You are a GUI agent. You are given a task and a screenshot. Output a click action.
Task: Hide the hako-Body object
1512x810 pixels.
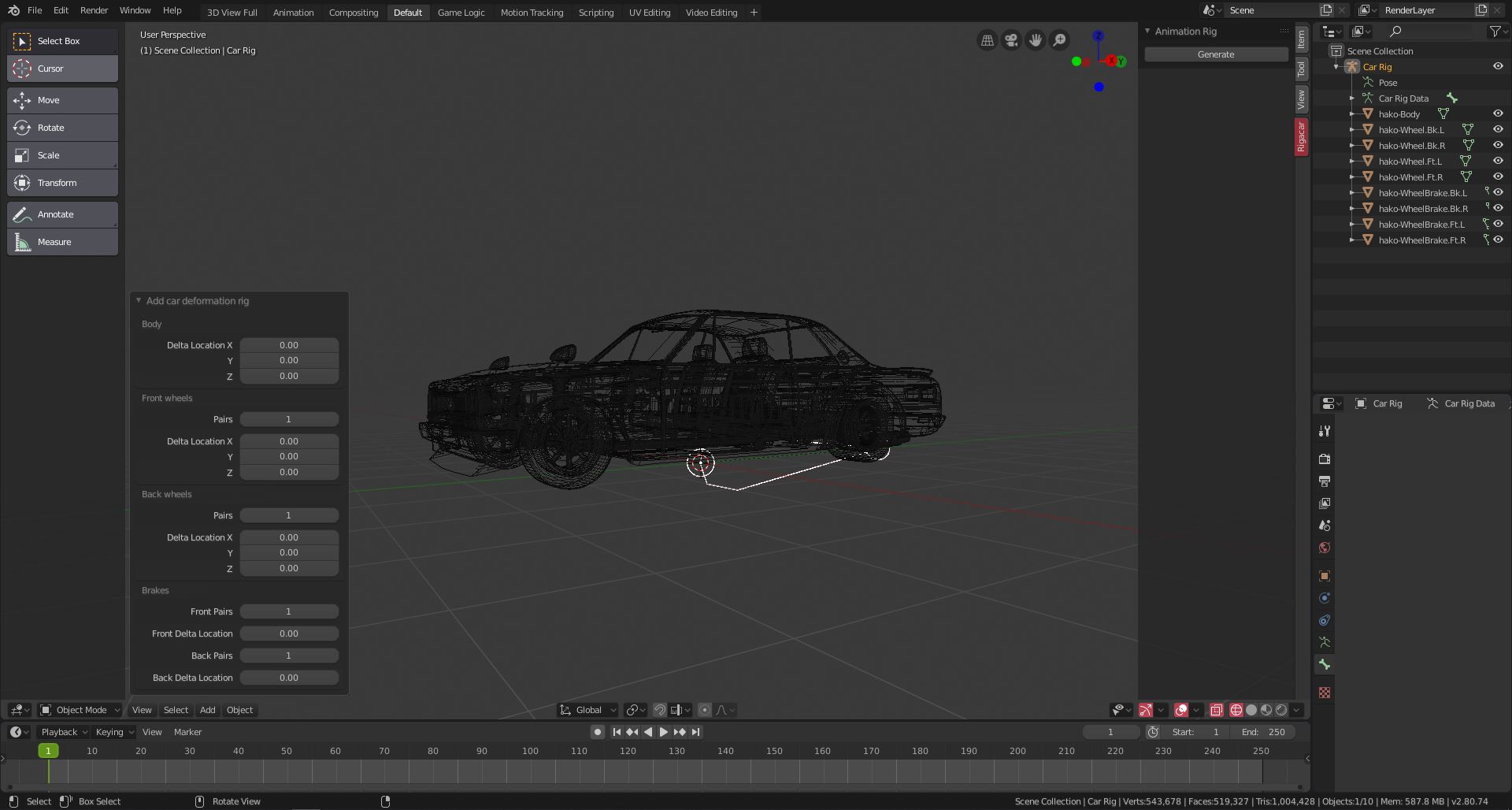point(1497,113)
